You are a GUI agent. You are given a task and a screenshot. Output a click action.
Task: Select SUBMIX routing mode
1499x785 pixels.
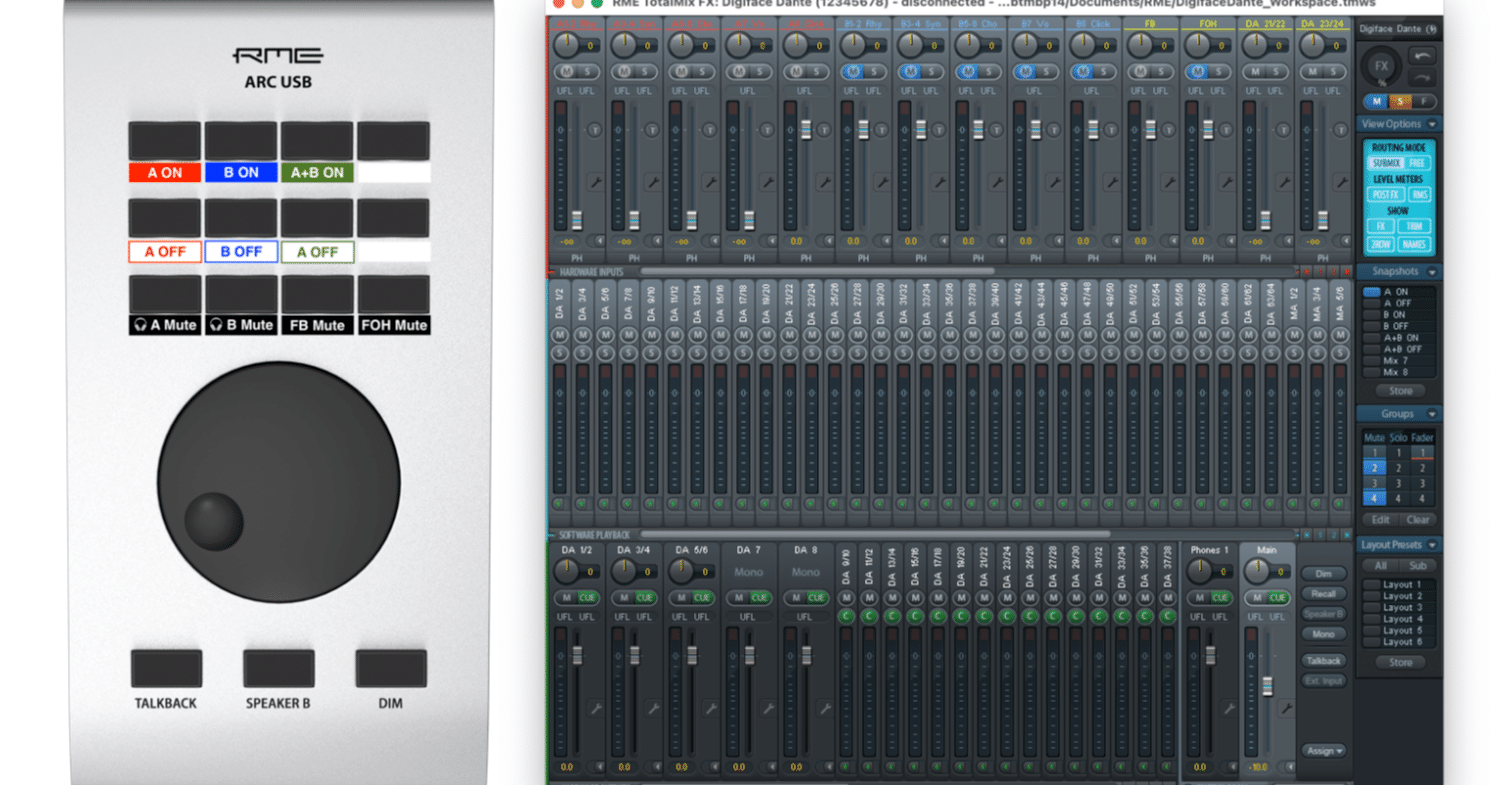(1386, 163)
